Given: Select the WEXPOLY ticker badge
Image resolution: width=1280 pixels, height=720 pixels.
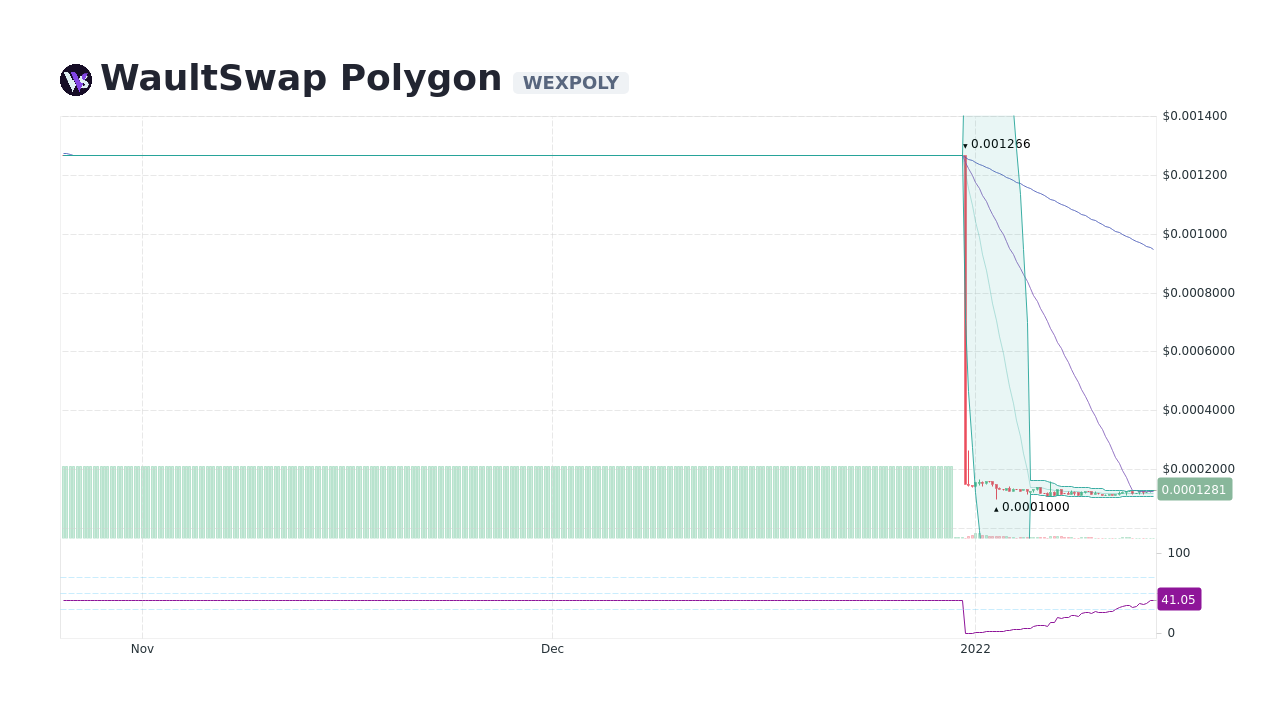Looking at the screenshot, I should click(x=571, y=83).
